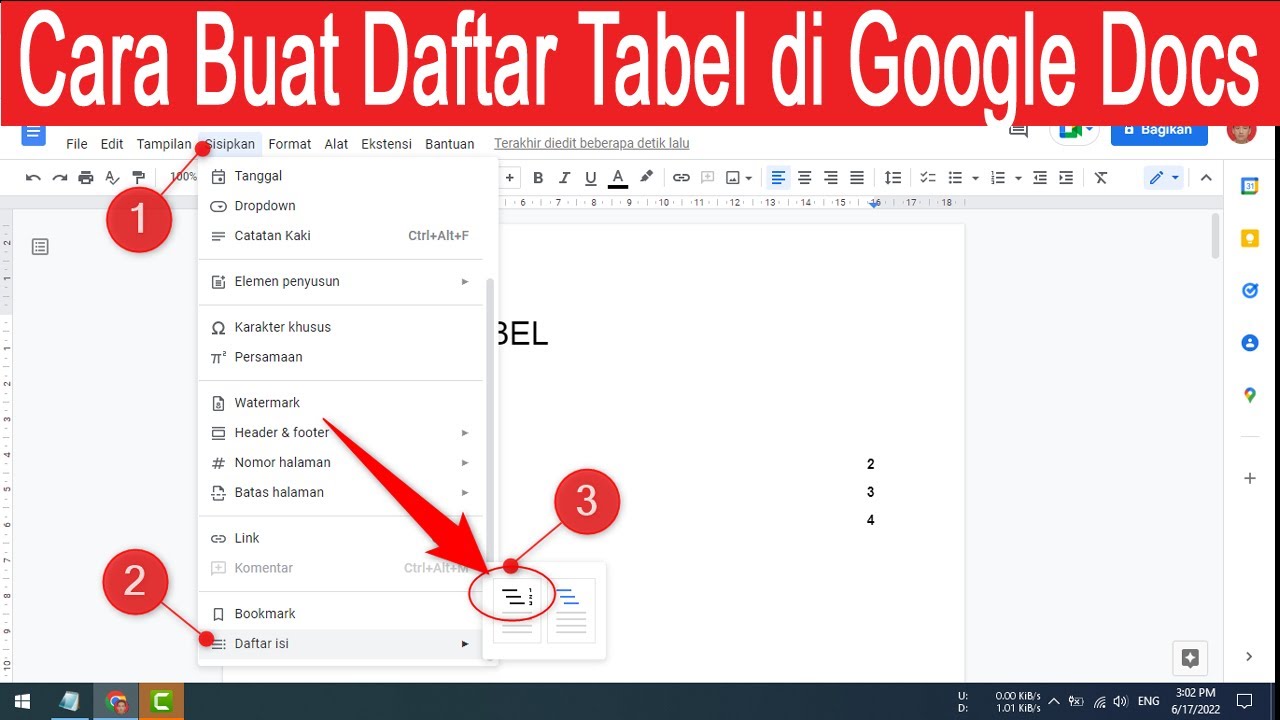1280x720 pixels.
Task: Click the decrease indent icon
Action: coord(1040,178)
